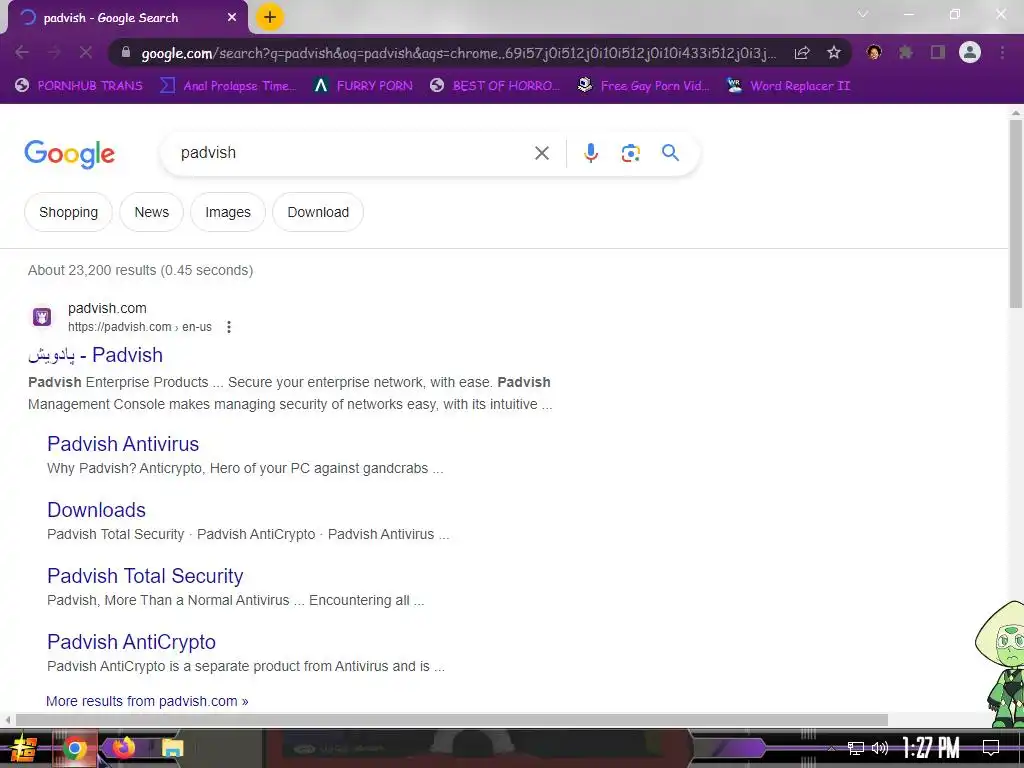Screen dimensions: 1024x768
Task: Open File Explorer from the taskbar
Action: coord(172,748)
